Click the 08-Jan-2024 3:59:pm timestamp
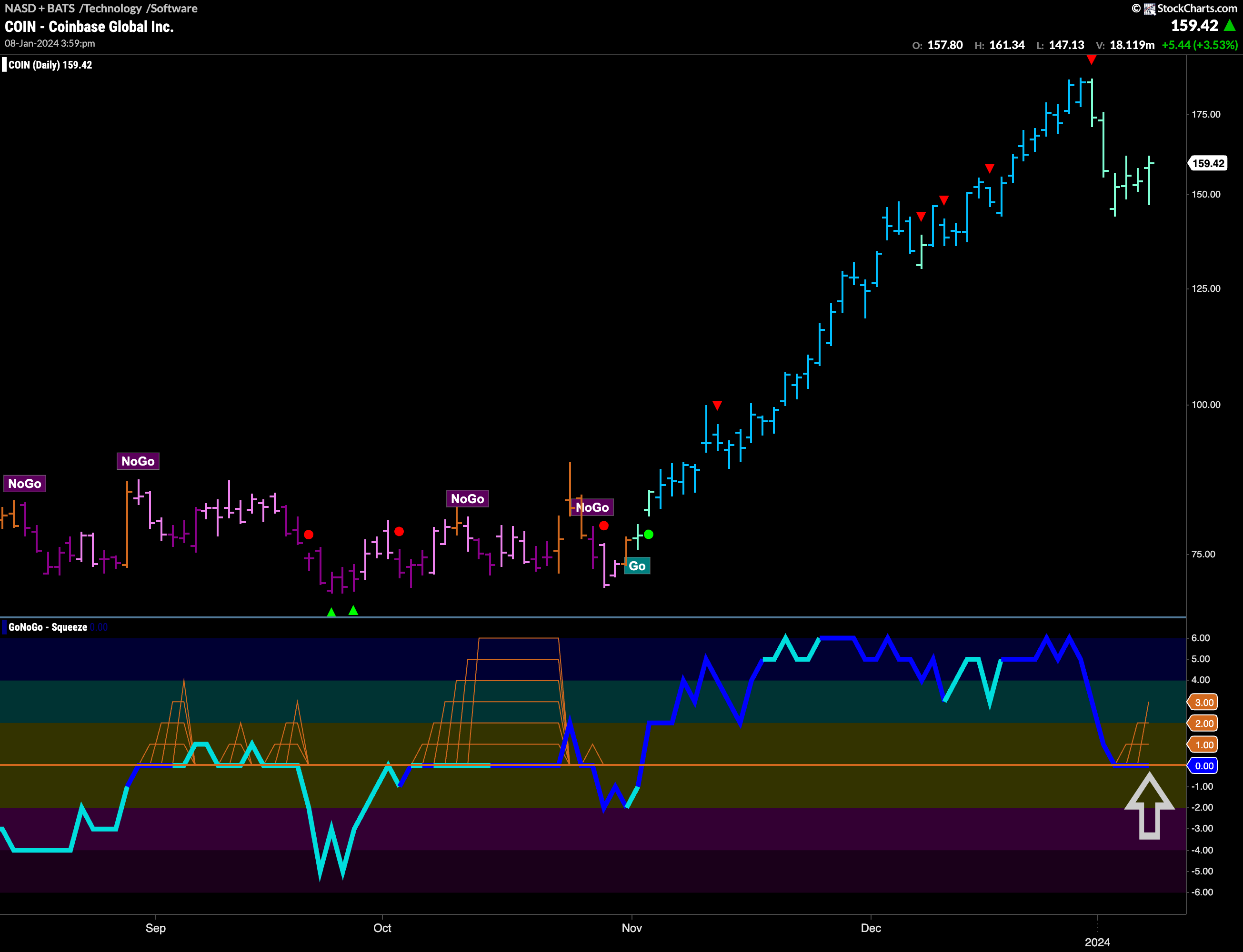 (50, 43)
